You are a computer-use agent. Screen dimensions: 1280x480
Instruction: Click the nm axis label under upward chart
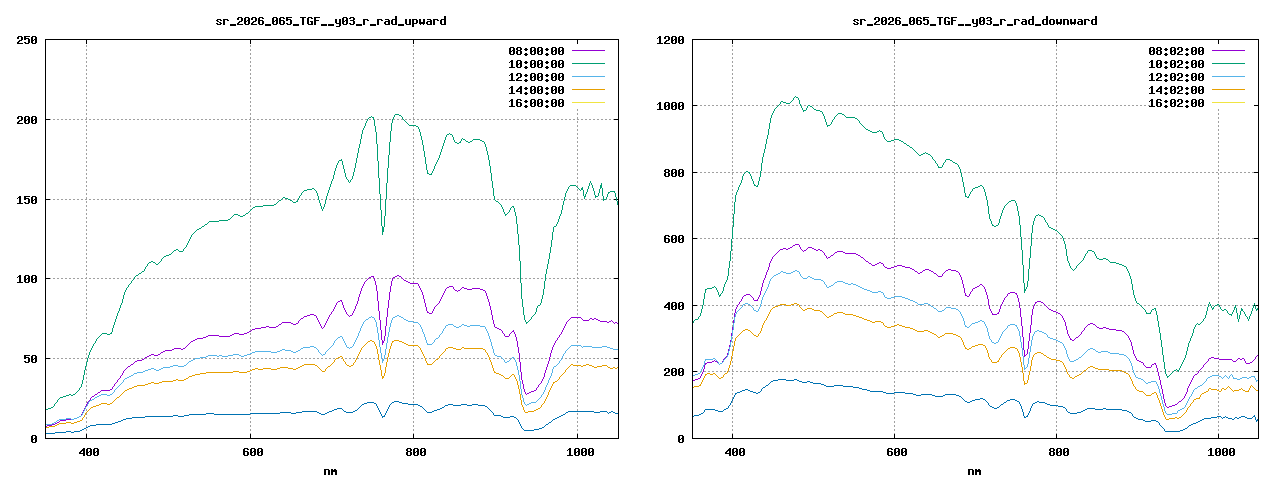point(331,470)
